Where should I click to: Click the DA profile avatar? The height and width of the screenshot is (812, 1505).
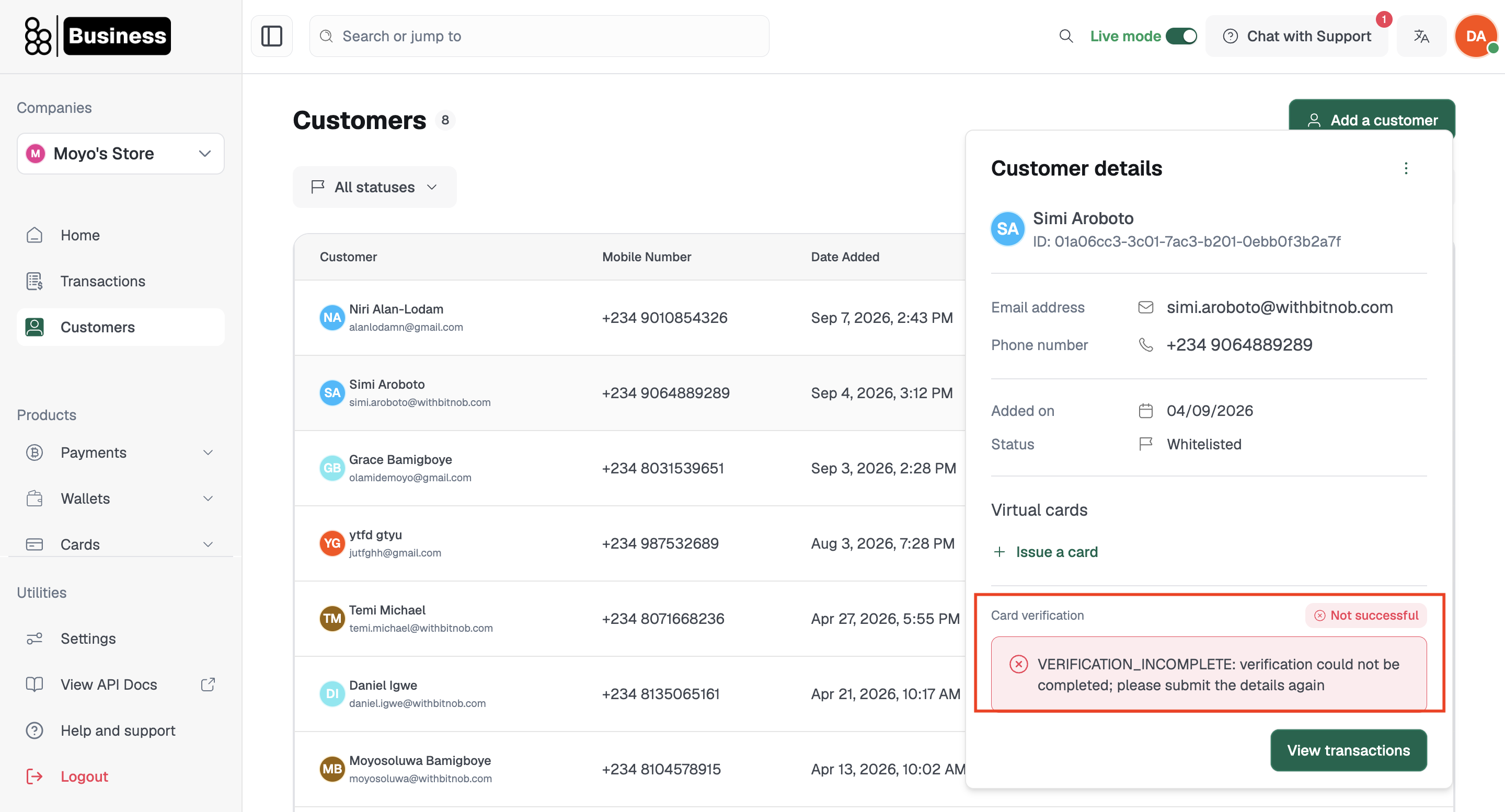click(x=1476, y=36)
